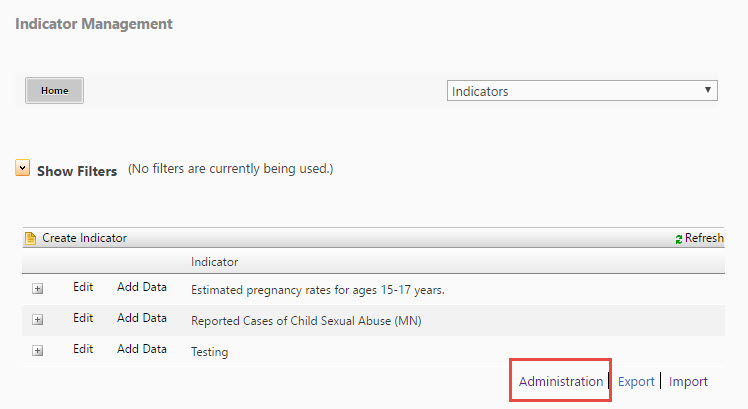Open the Export link

[x=636, y=381]
